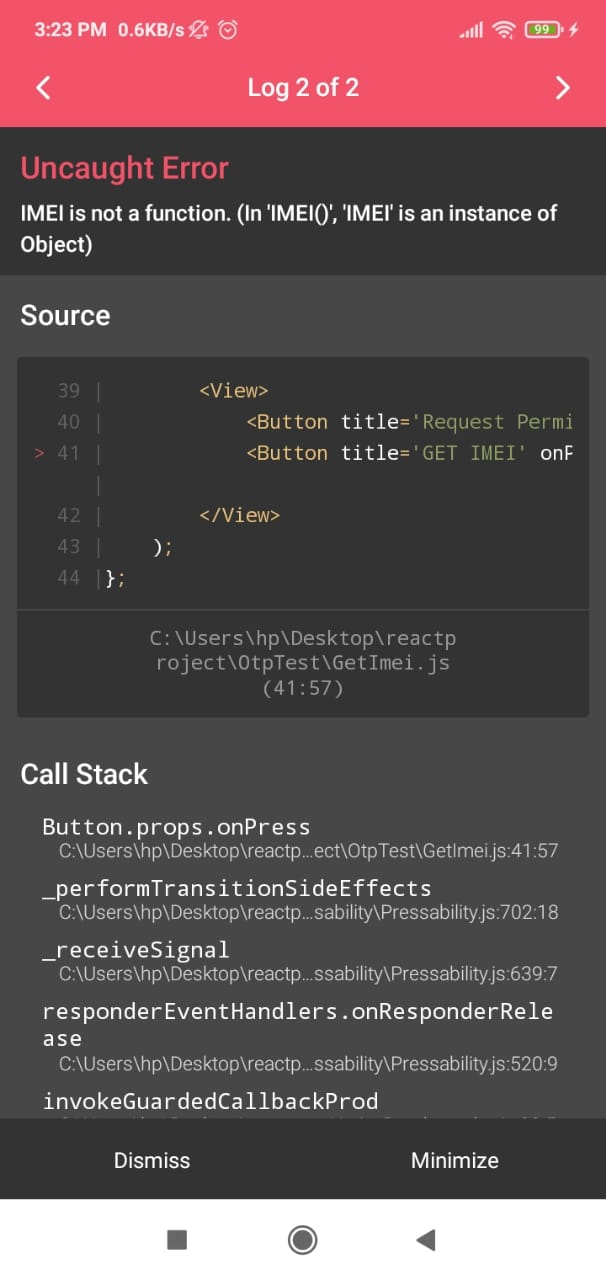Tap the Wi-Fi icon in status bar
This screenshot has height=1280, width=606.
pos(505,30)
